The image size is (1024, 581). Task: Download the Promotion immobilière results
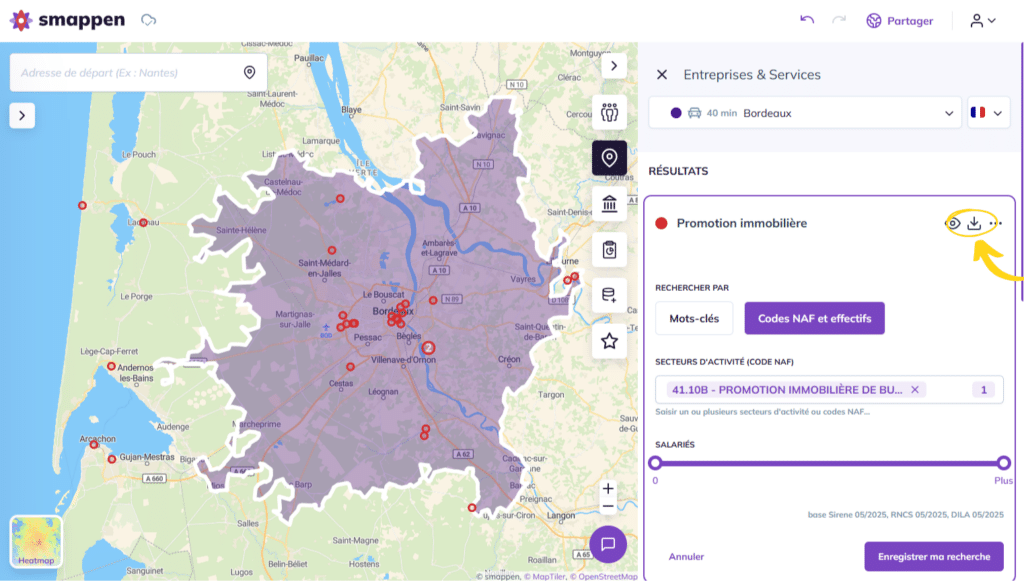point(974,223)
